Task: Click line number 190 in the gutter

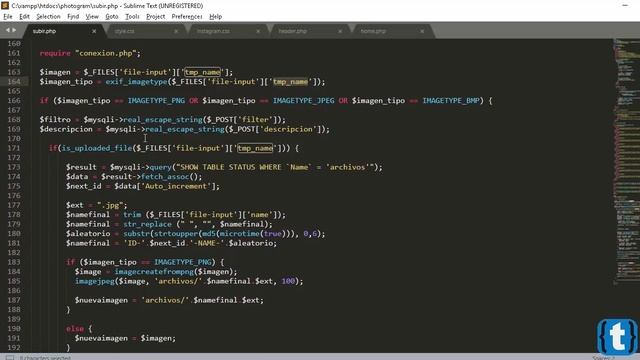Action: [14, 329]
